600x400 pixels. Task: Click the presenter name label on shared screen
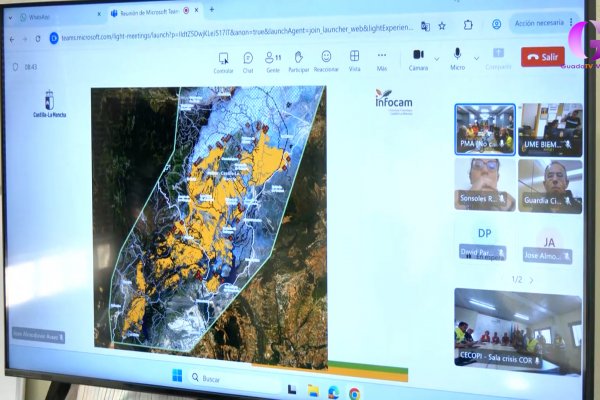point(38,336)
